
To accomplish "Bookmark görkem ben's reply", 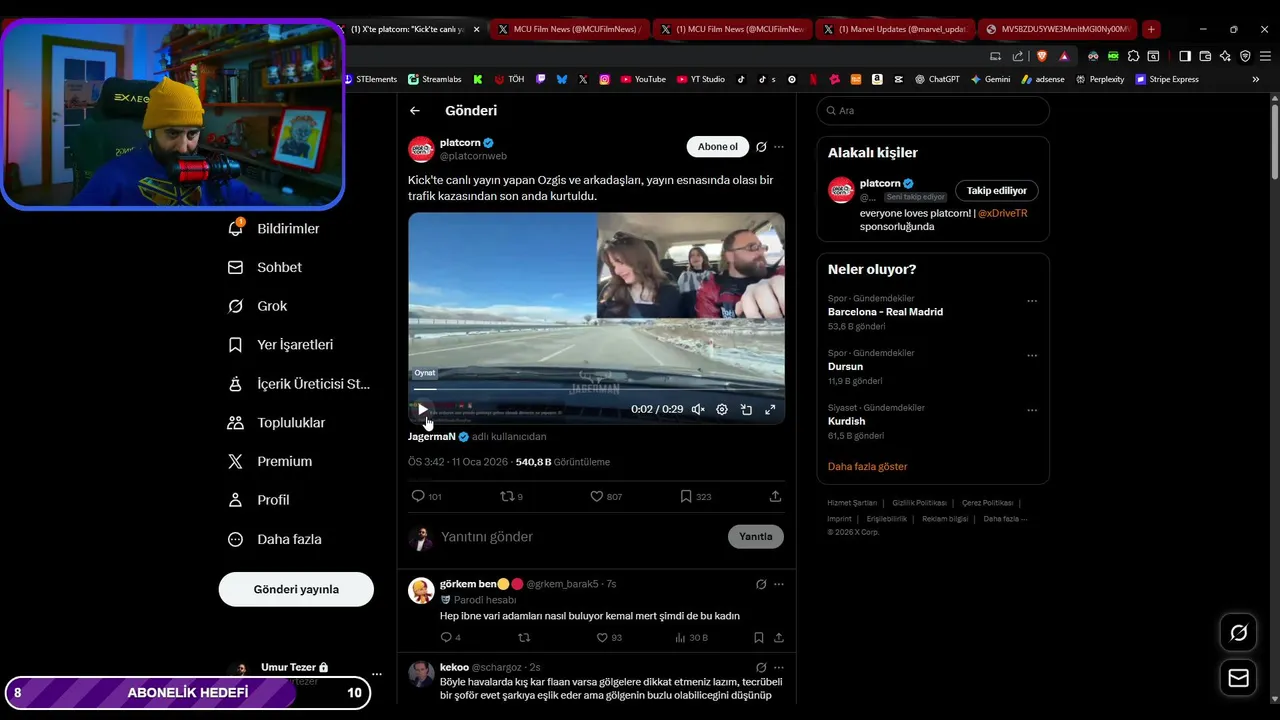I will pyautogui.click(x=759, y=638).
